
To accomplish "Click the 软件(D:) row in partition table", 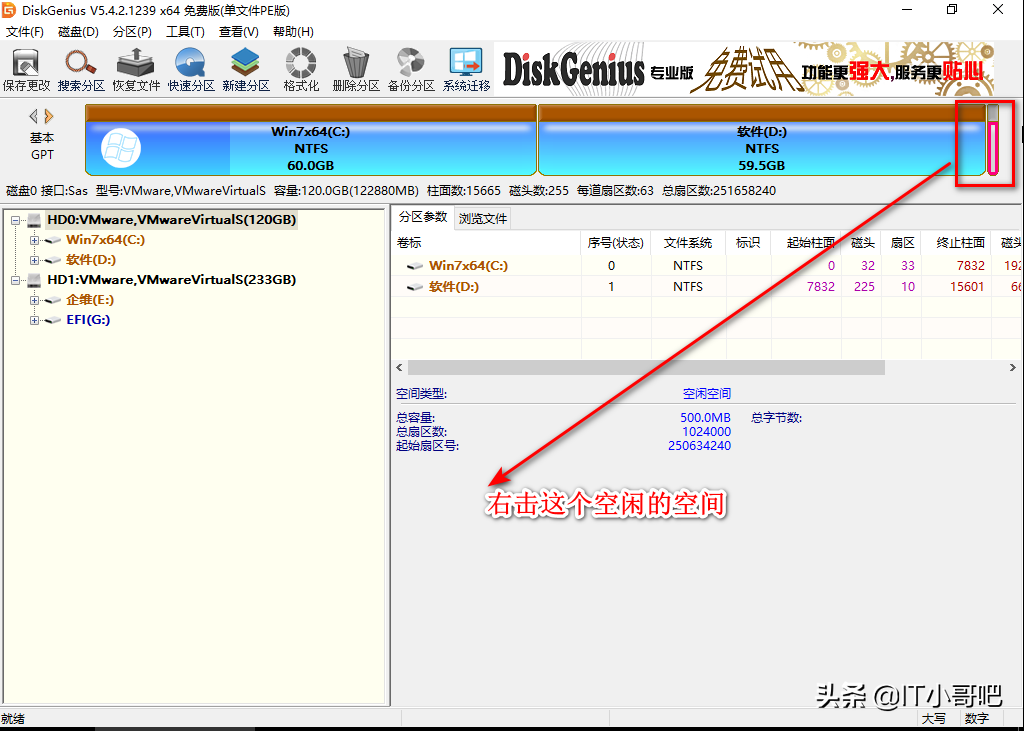I will [x=707, y=286].
